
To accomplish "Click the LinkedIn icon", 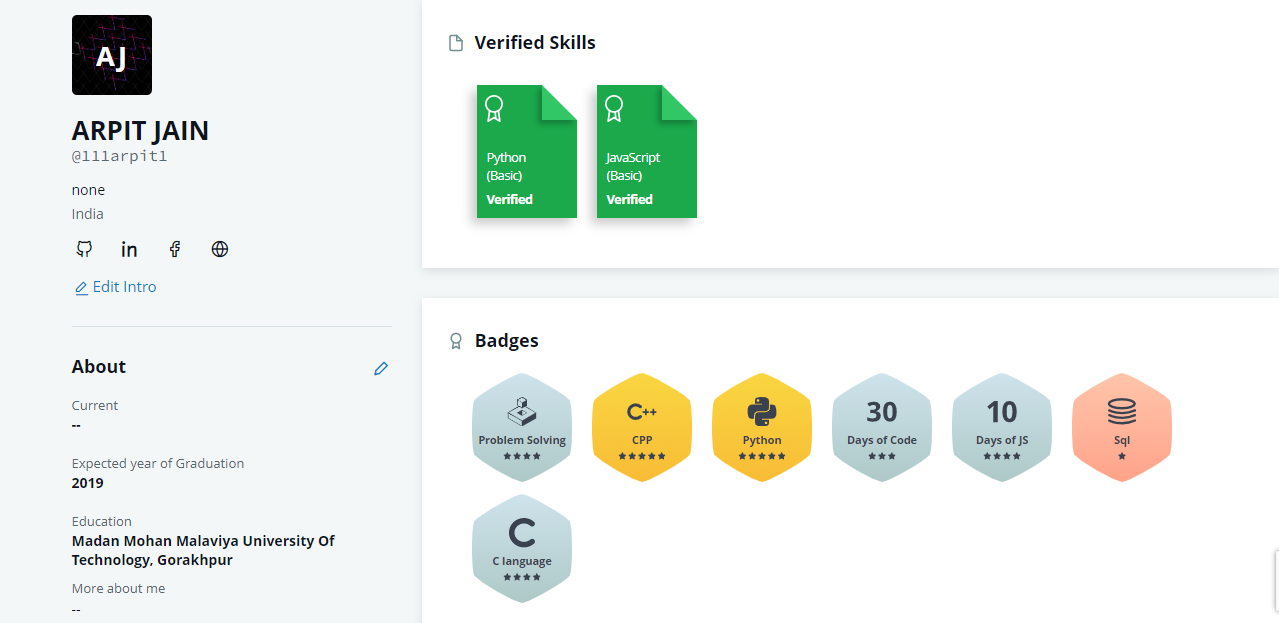I will 129,249.
